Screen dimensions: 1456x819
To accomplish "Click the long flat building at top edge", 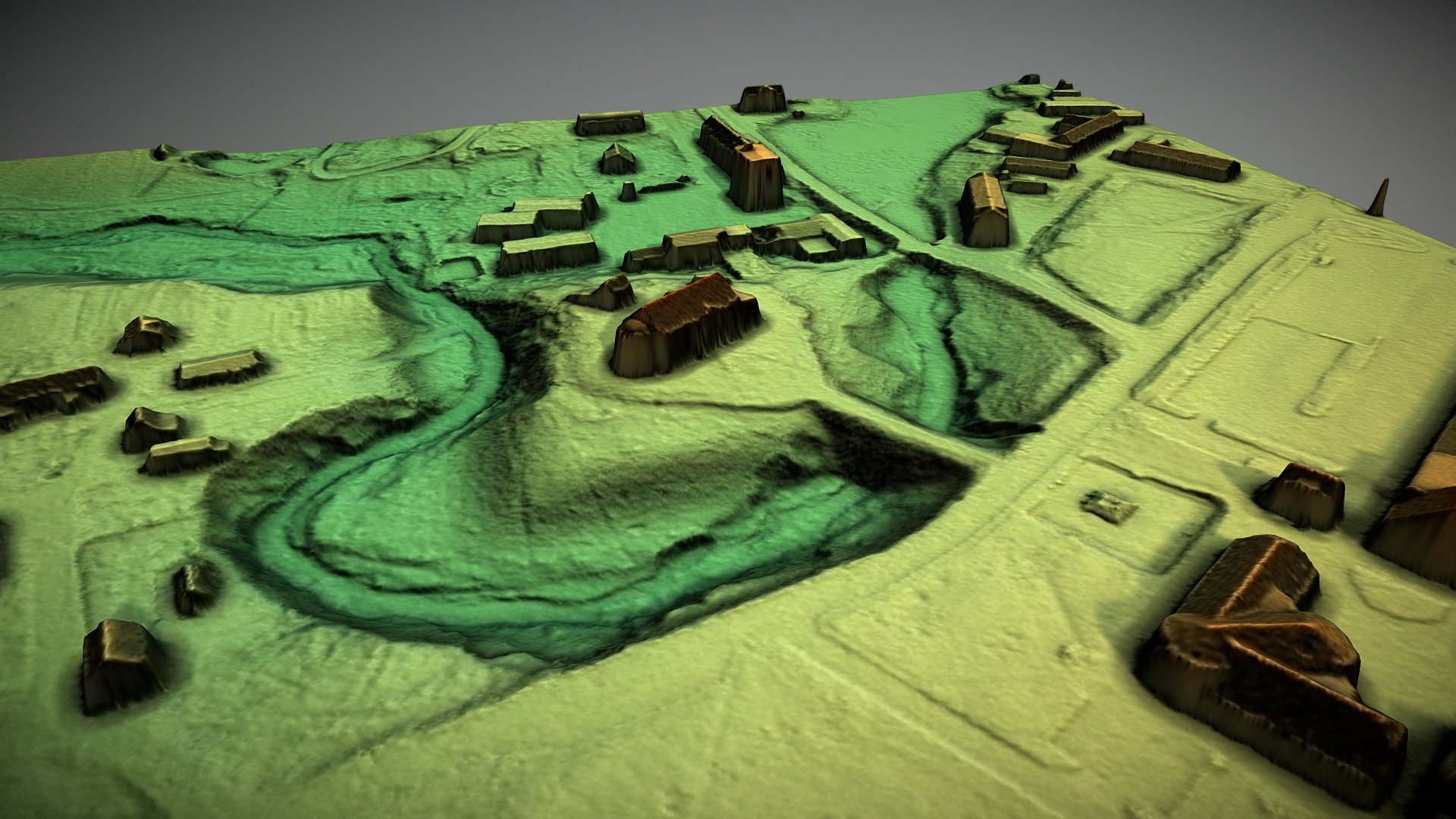I will (610, 122).
